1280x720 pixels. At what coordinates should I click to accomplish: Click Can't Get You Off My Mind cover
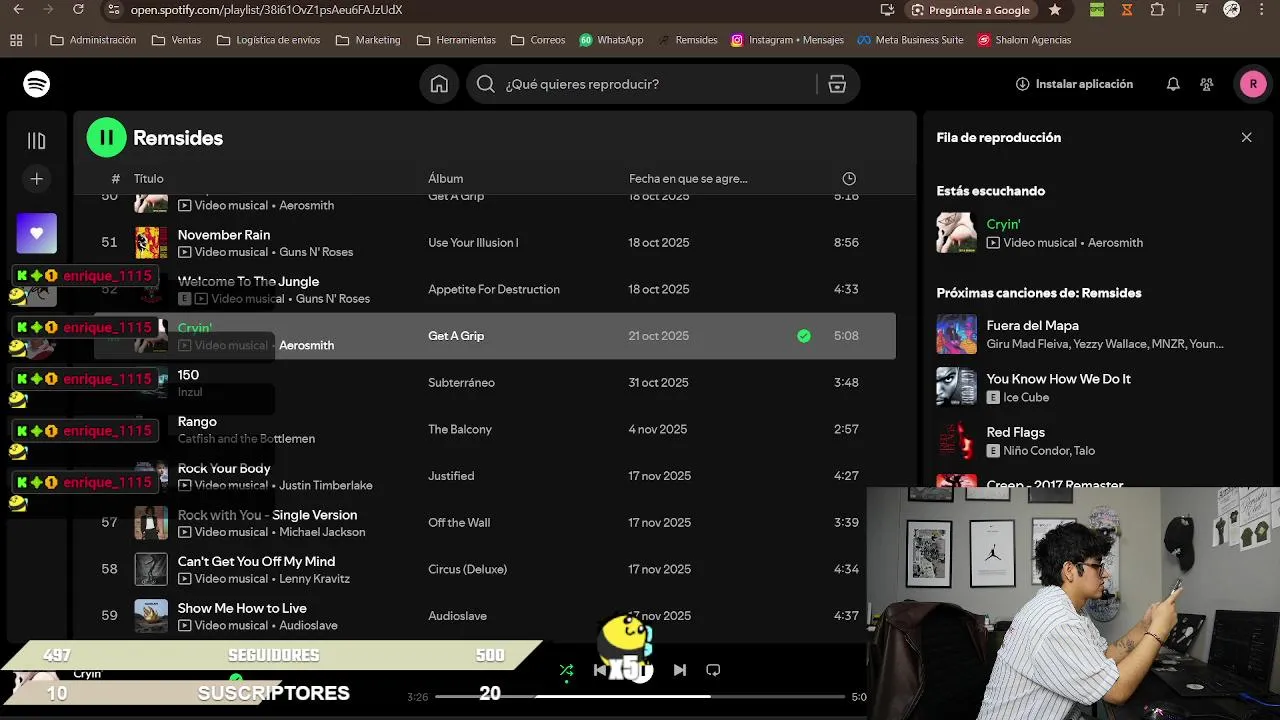[x=151, y=569]
